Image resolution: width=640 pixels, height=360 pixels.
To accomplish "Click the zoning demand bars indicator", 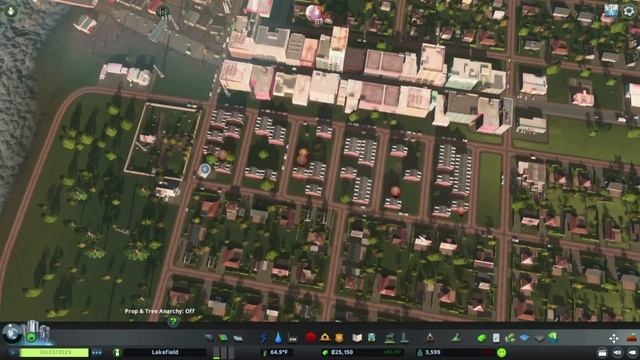I will tap(224, 353).
